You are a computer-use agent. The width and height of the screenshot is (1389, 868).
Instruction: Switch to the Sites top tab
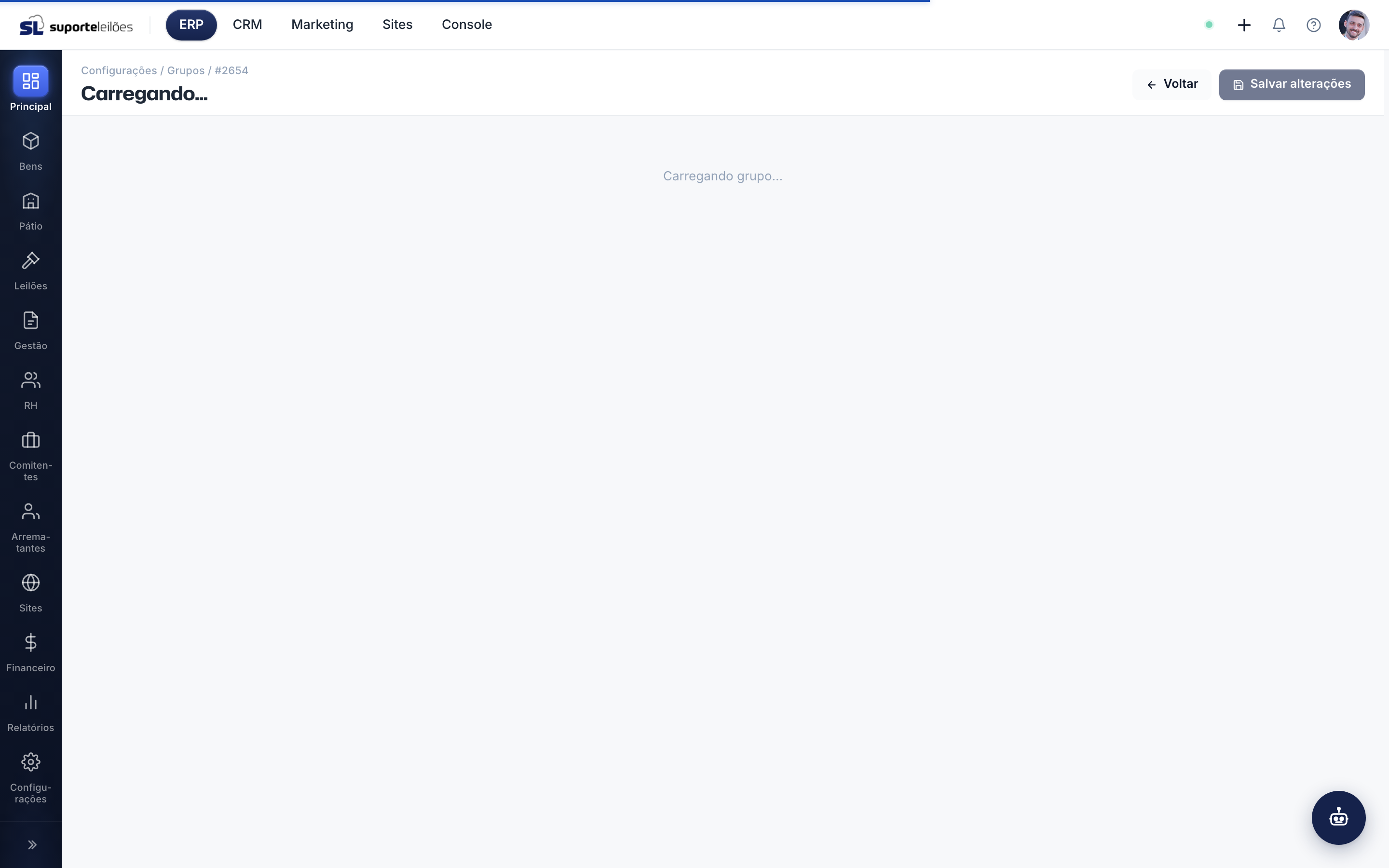click(397, 25)
